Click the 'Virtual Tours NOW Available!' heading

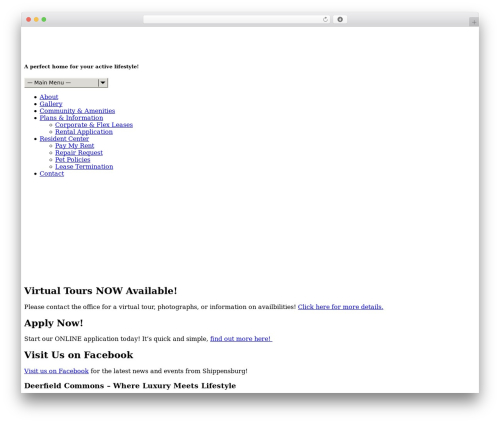100,291
